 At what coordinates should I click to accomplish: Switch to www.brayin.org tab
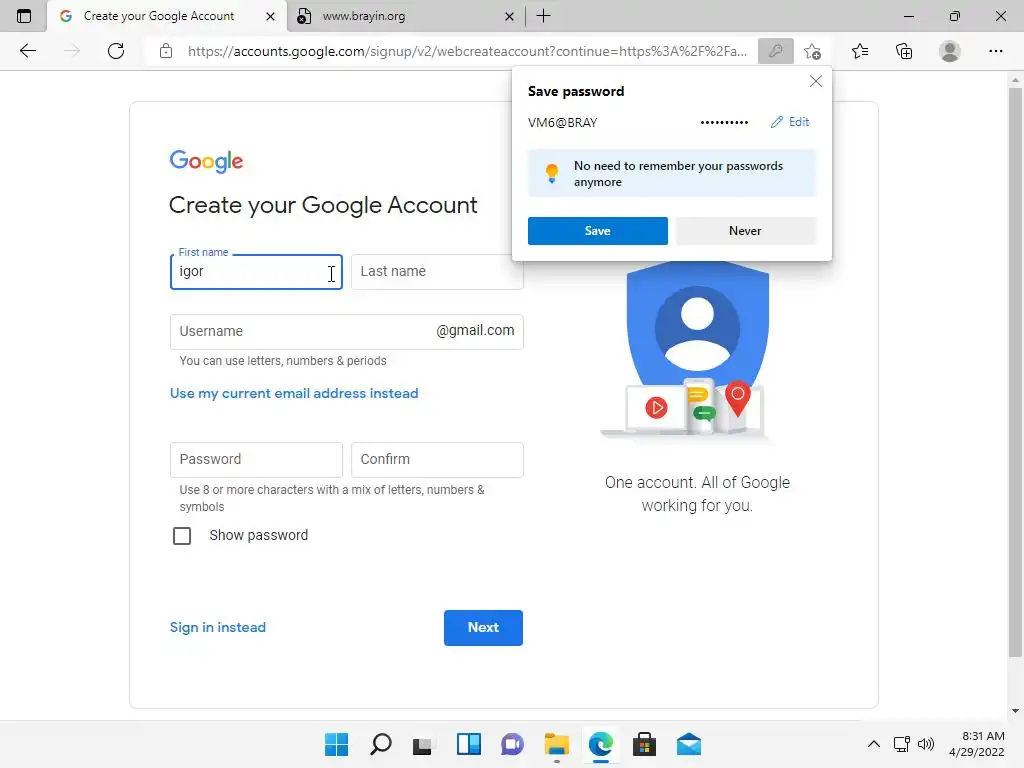364,16
